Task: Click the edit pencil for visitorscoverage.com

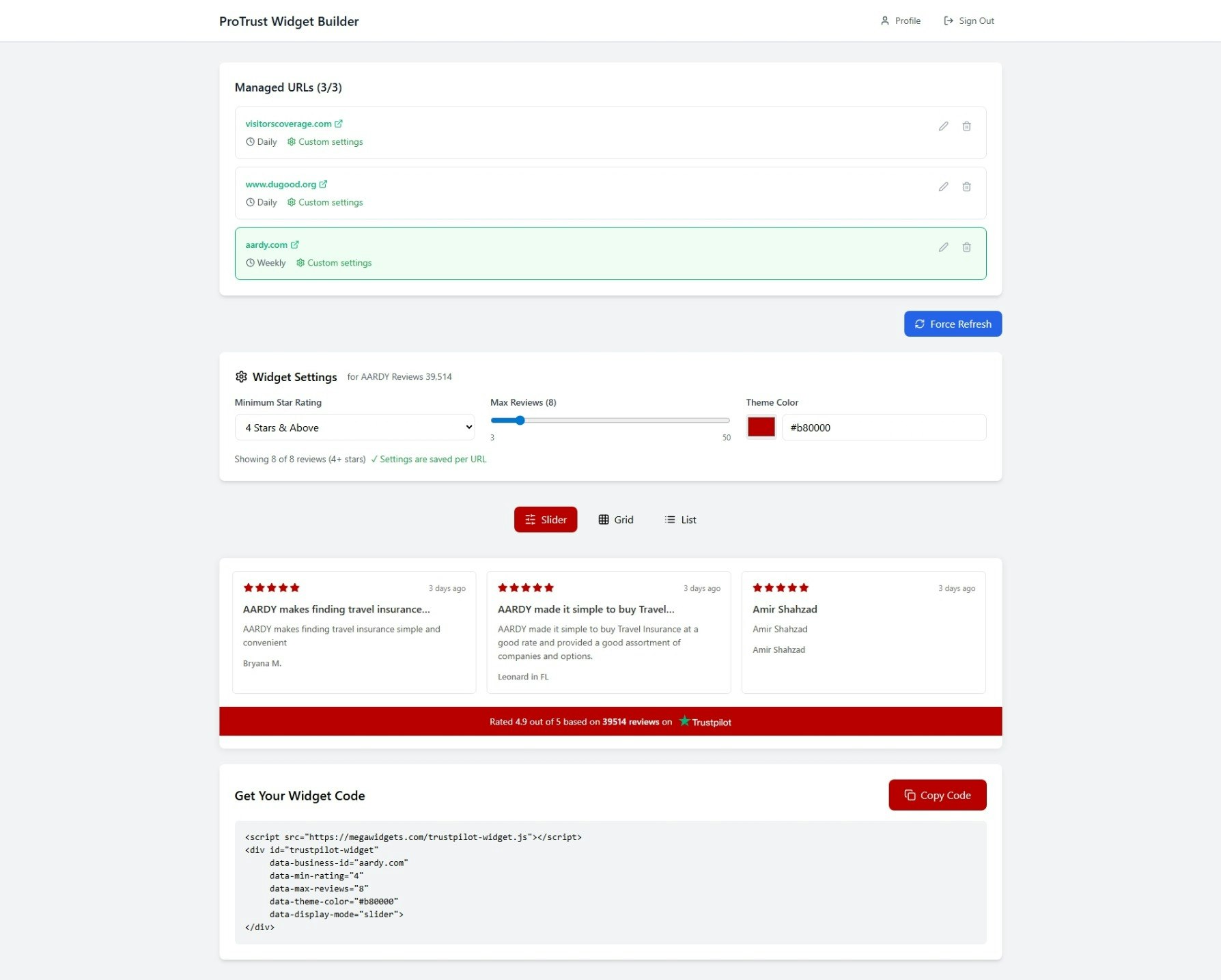Action: click(943, 126)
